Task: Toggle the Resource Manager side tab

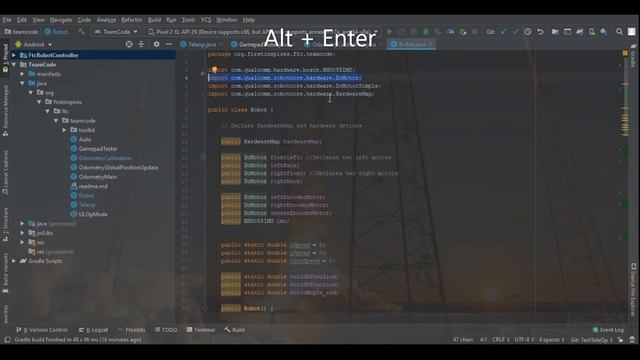Action: [5, 110]
